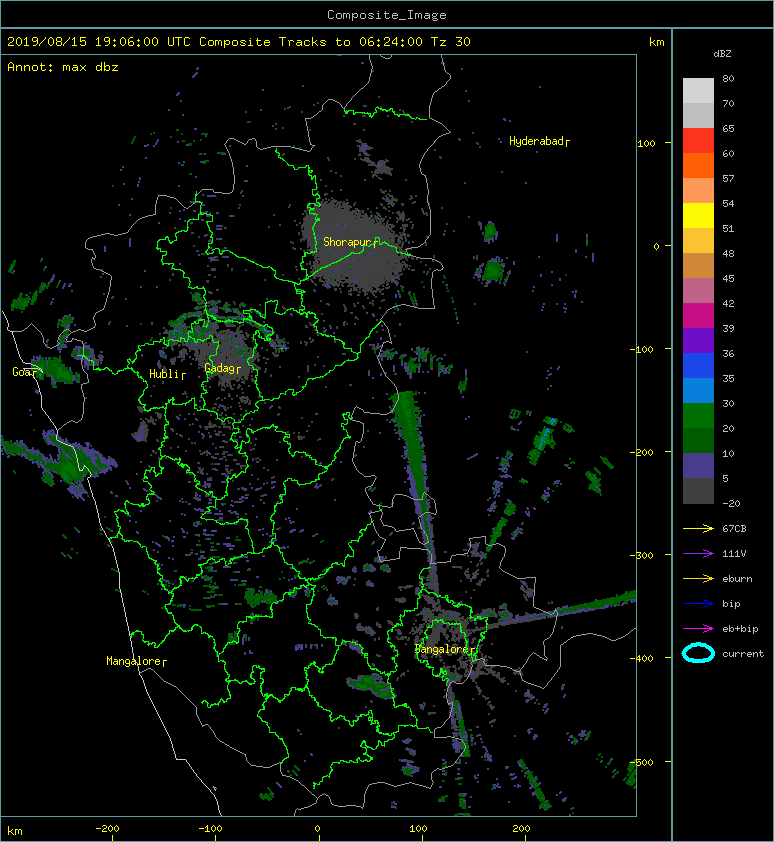Click the -300 km tick on vertical axis

click(x=641, y=555)
